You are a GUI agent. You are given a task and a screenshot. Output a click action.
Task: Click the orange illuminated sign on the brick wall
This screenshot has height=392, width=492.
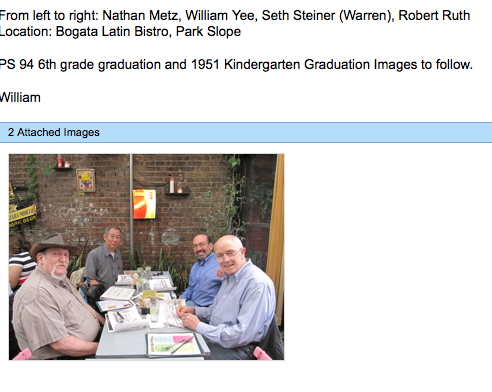click(144, 204)
